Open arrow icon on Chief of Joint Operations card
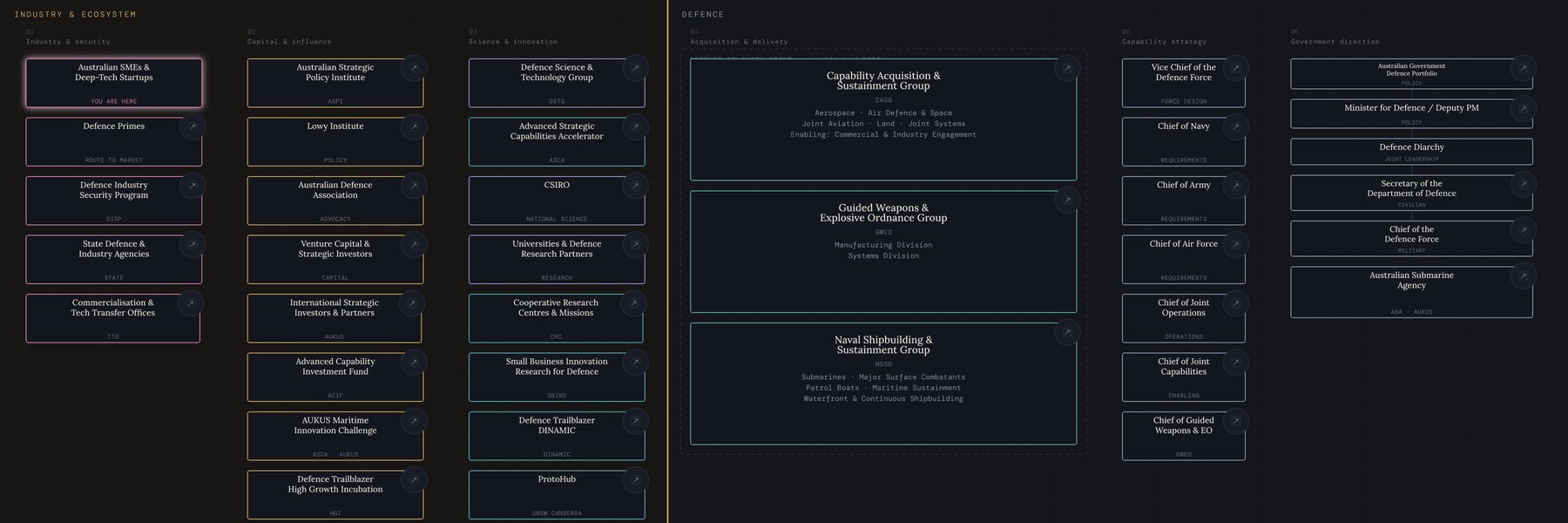This screenshot has height=523, width=1568. click(x=1235, y=302)
